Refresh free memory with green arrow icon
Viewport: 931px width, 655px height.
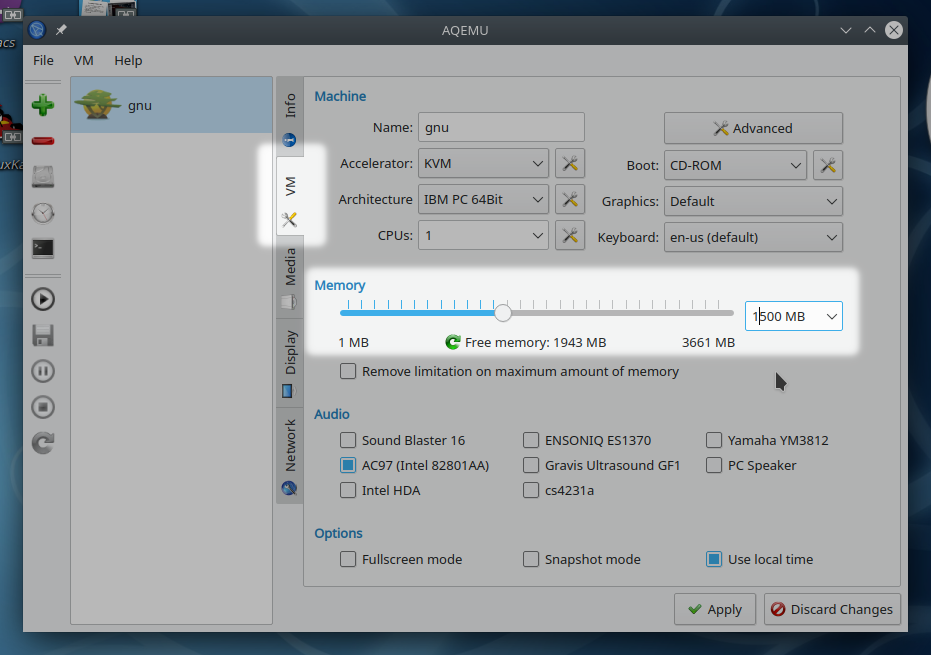point(453,342)
